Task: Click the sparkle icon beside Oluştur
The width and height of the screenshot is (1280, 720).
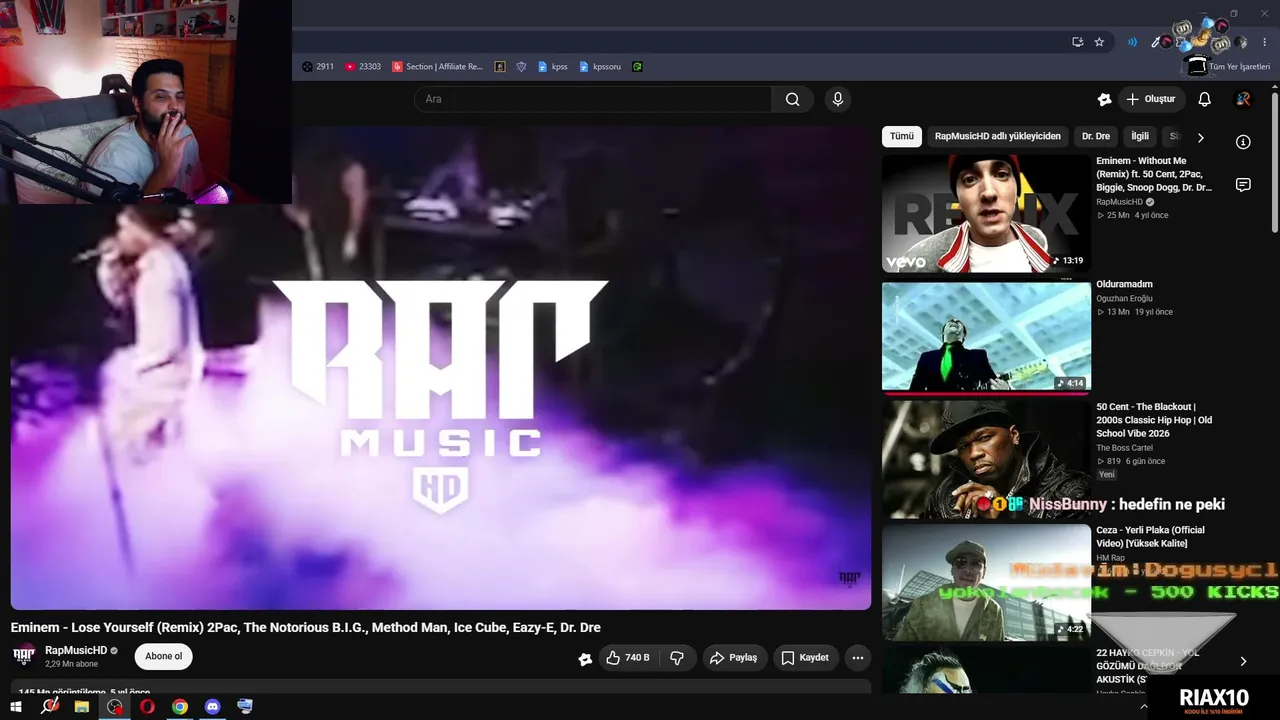Action: [x=1104, y=99]
